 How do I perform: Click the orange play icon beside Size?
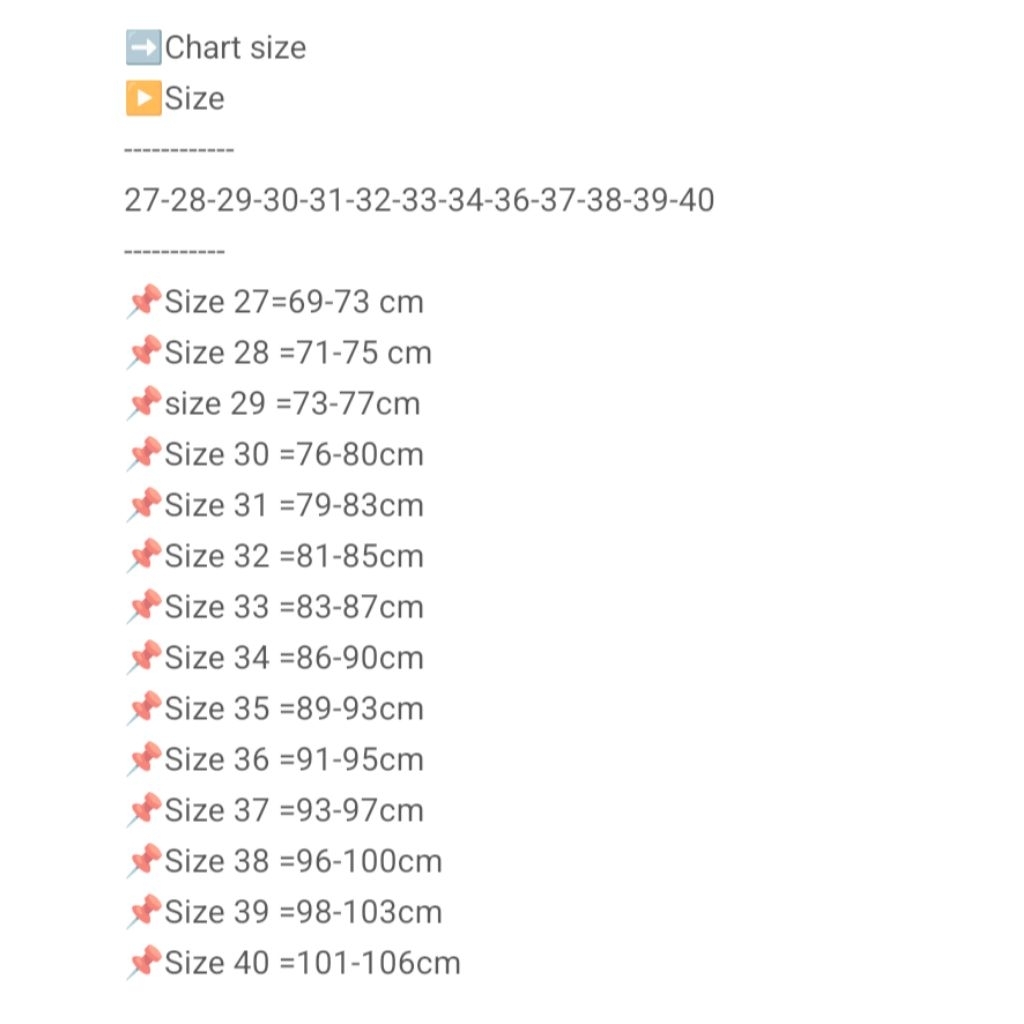click(143, 98)
